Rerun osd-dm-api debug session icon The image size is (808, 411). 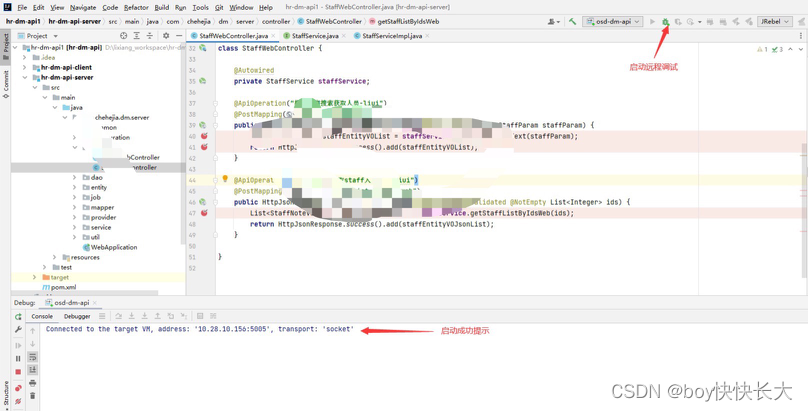click(x=18, y=317)
